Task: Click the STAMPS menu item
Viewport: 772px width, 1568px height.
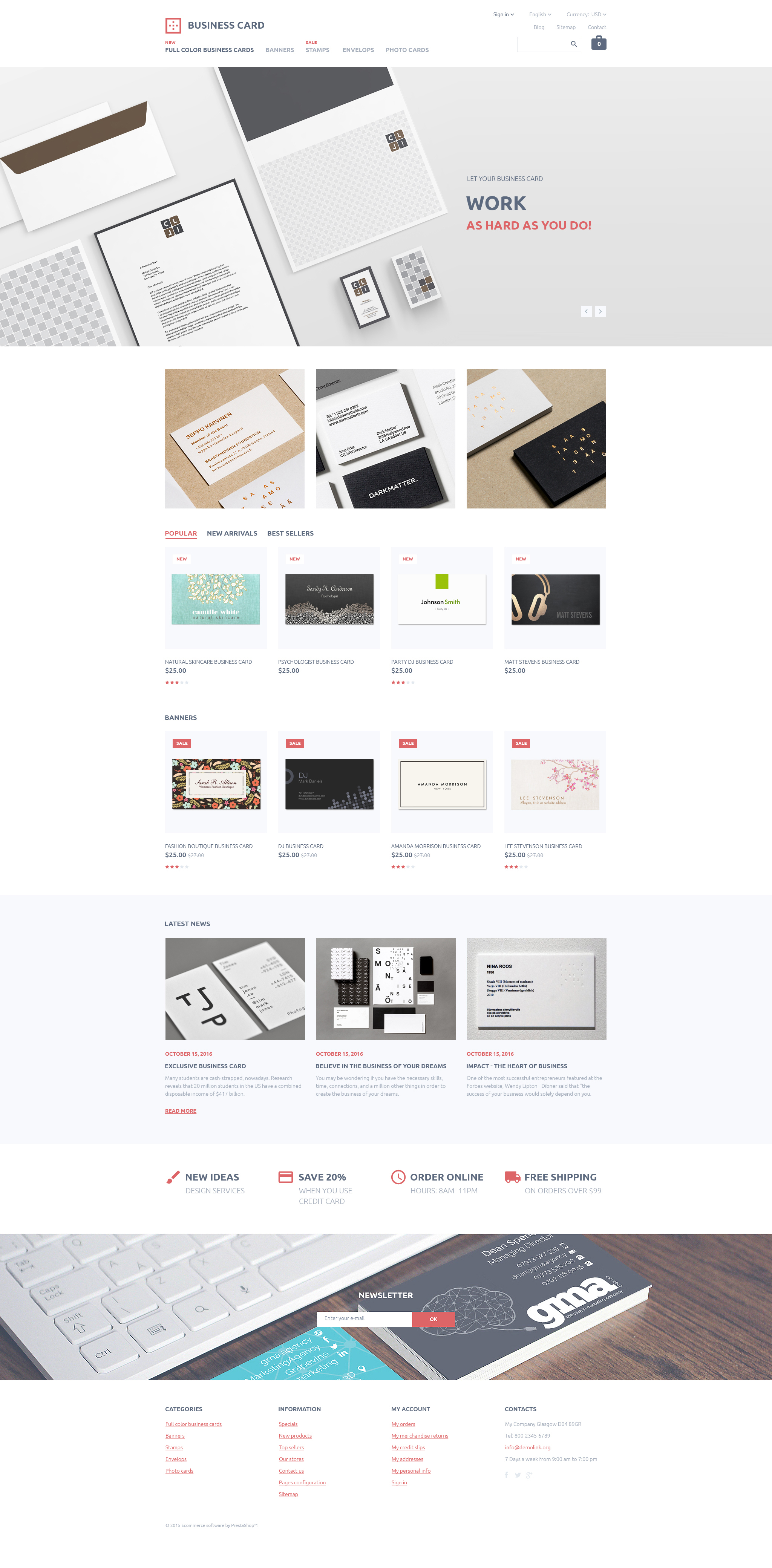Action: (318, 50)
